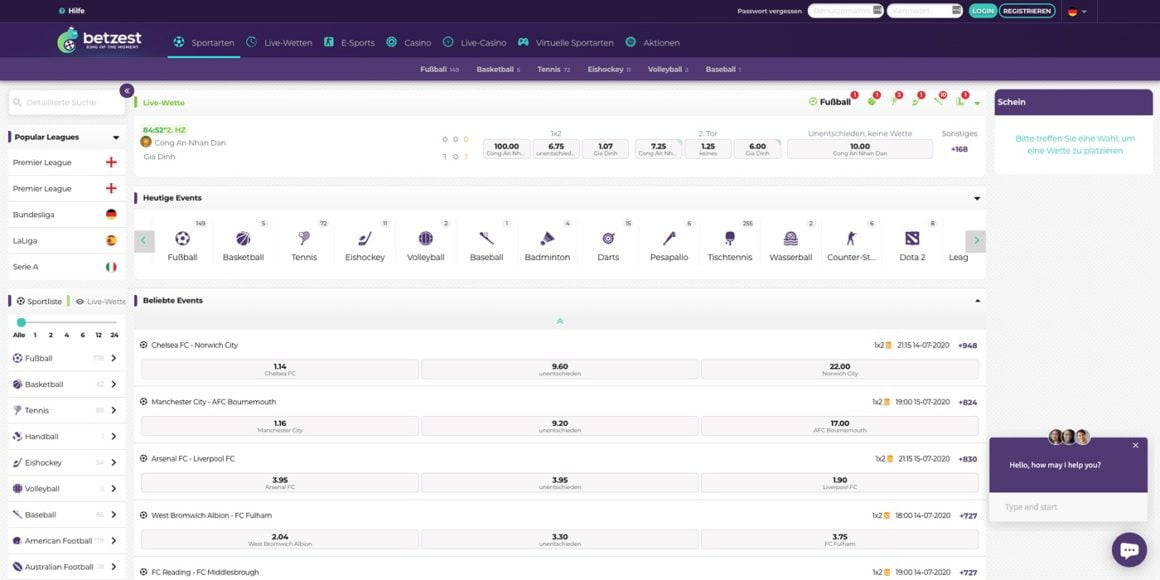
Task: Open the E-Sports tab
Action: click(x=349, y=42)
